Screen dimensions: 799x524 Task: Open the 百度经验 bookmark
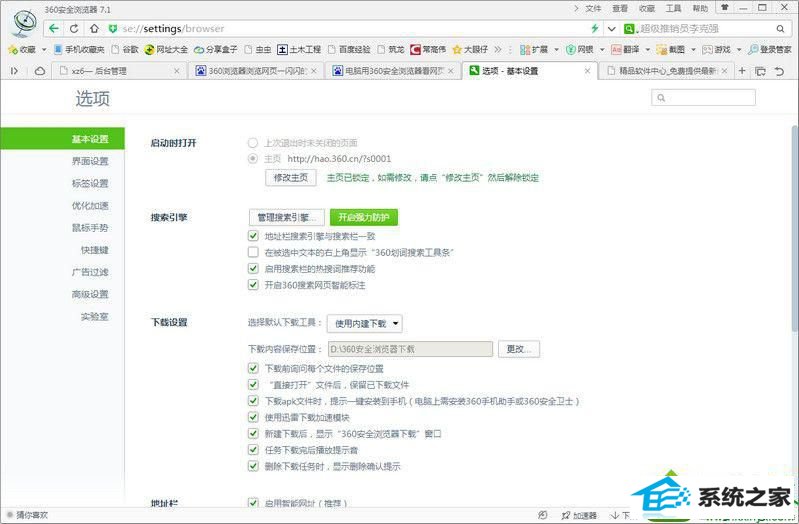click(349, 49)
